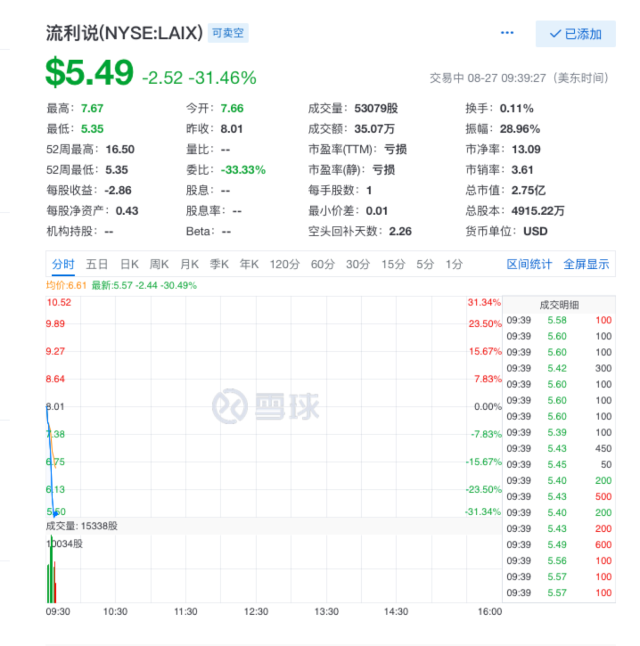The image size is (640, 646).
Task: Click the 市净率 value 13.09
Action: pos(526,149)
